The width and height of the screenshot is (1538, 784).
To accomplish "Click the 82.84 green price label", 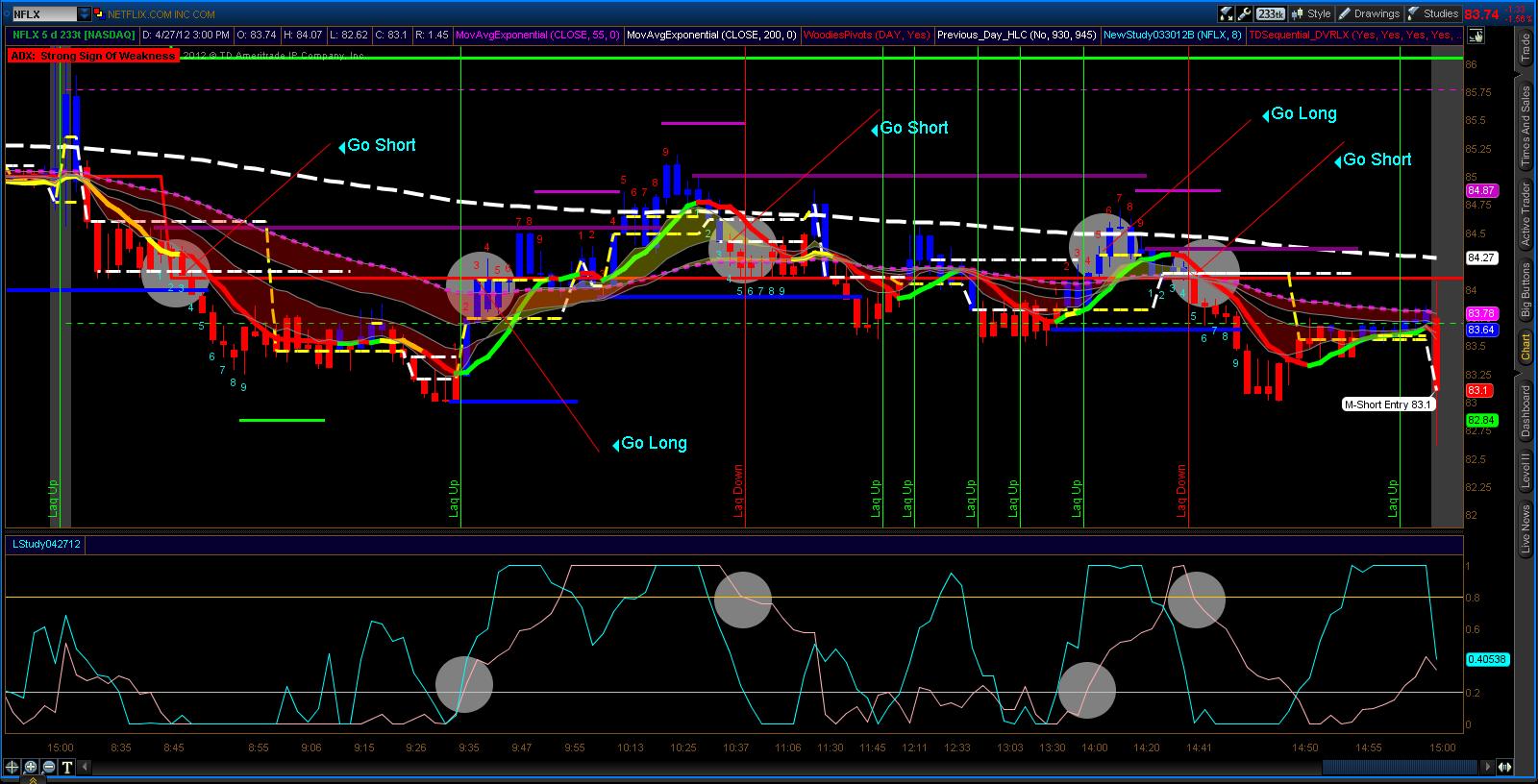I will pyautogui.click(x=1480, y=420).
